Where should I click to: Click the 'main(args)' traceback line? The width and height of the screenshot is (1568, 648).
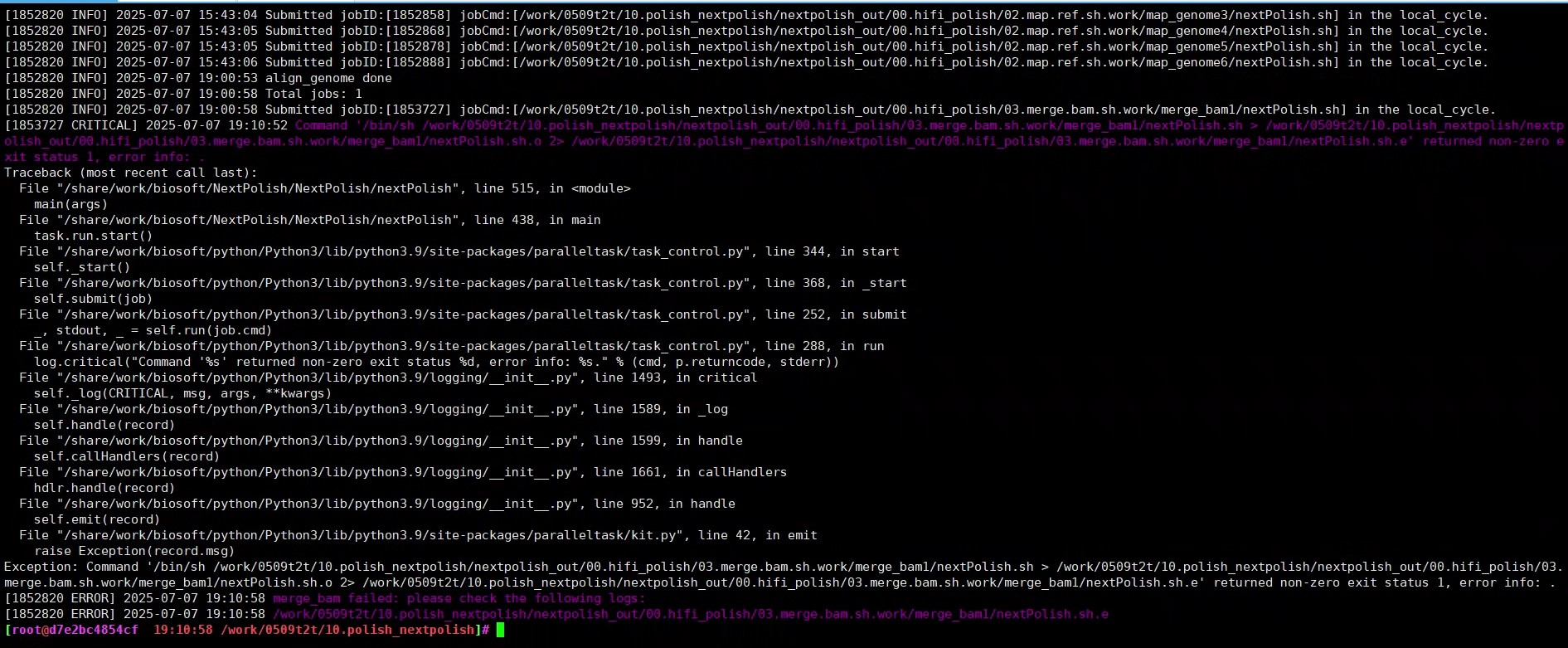(70, 204)
